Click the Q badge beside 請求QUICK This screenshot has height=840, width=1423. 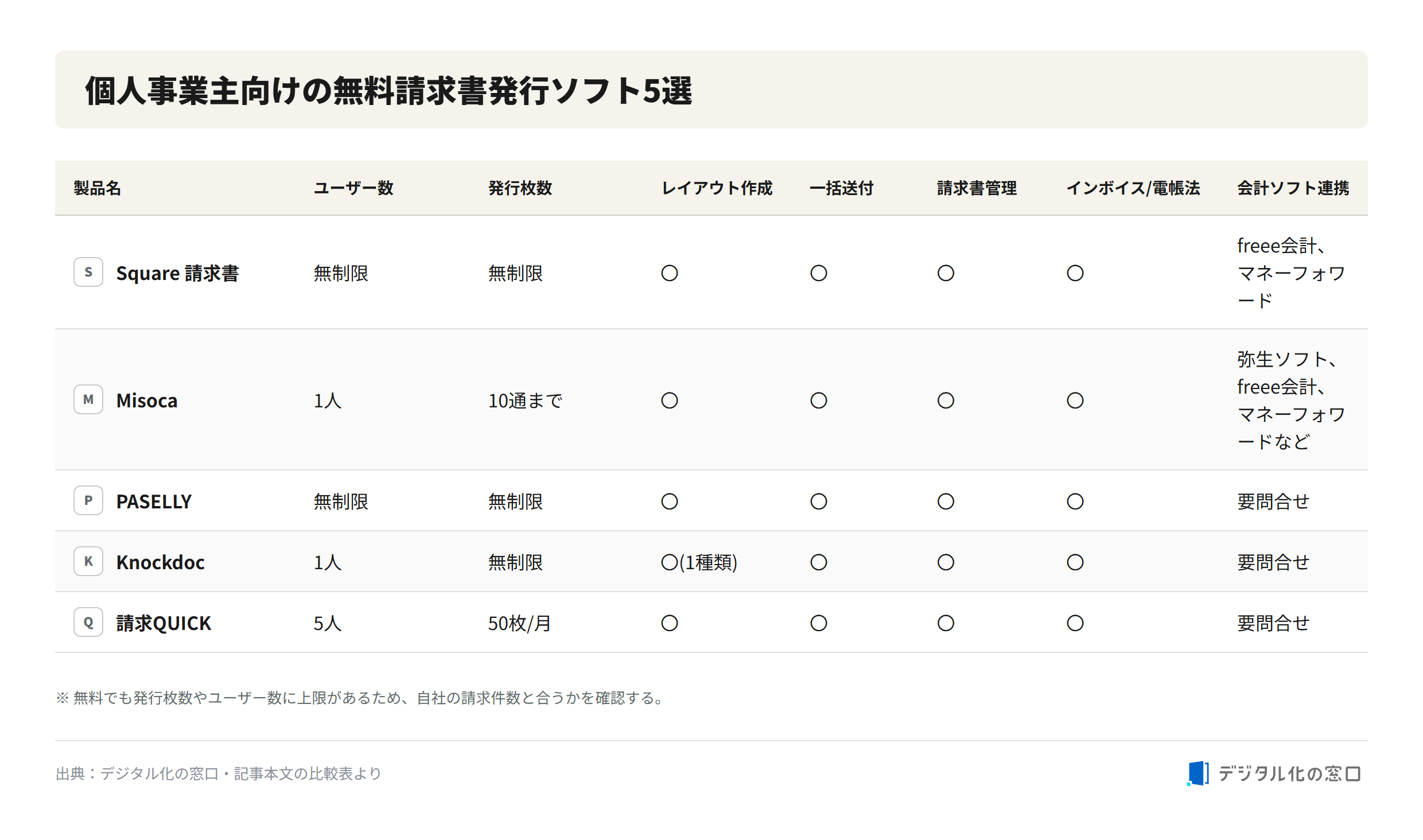click(x=88, y=623)
